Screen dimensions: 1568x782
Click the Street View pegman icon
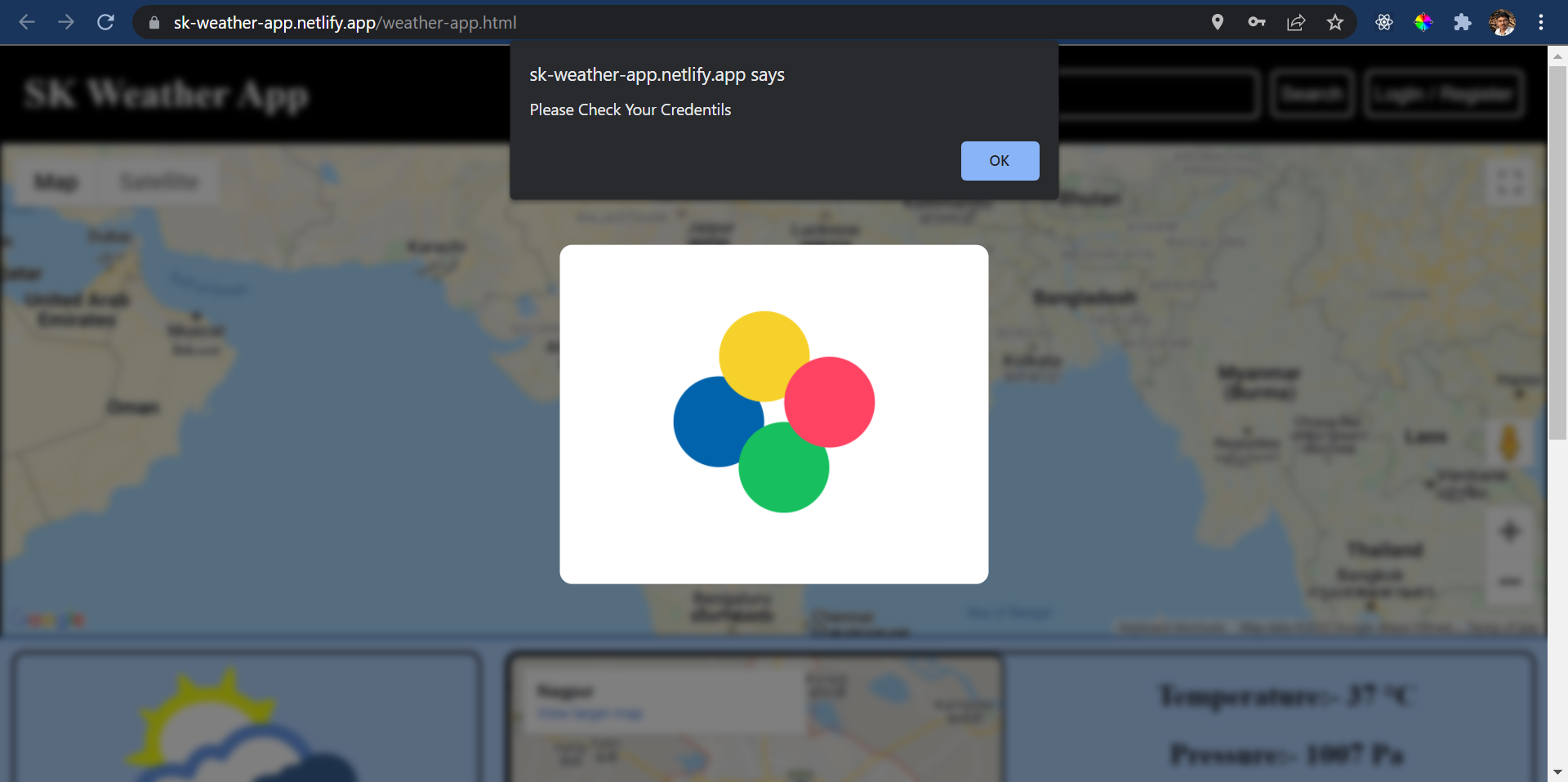click(x=1509, y=442)
